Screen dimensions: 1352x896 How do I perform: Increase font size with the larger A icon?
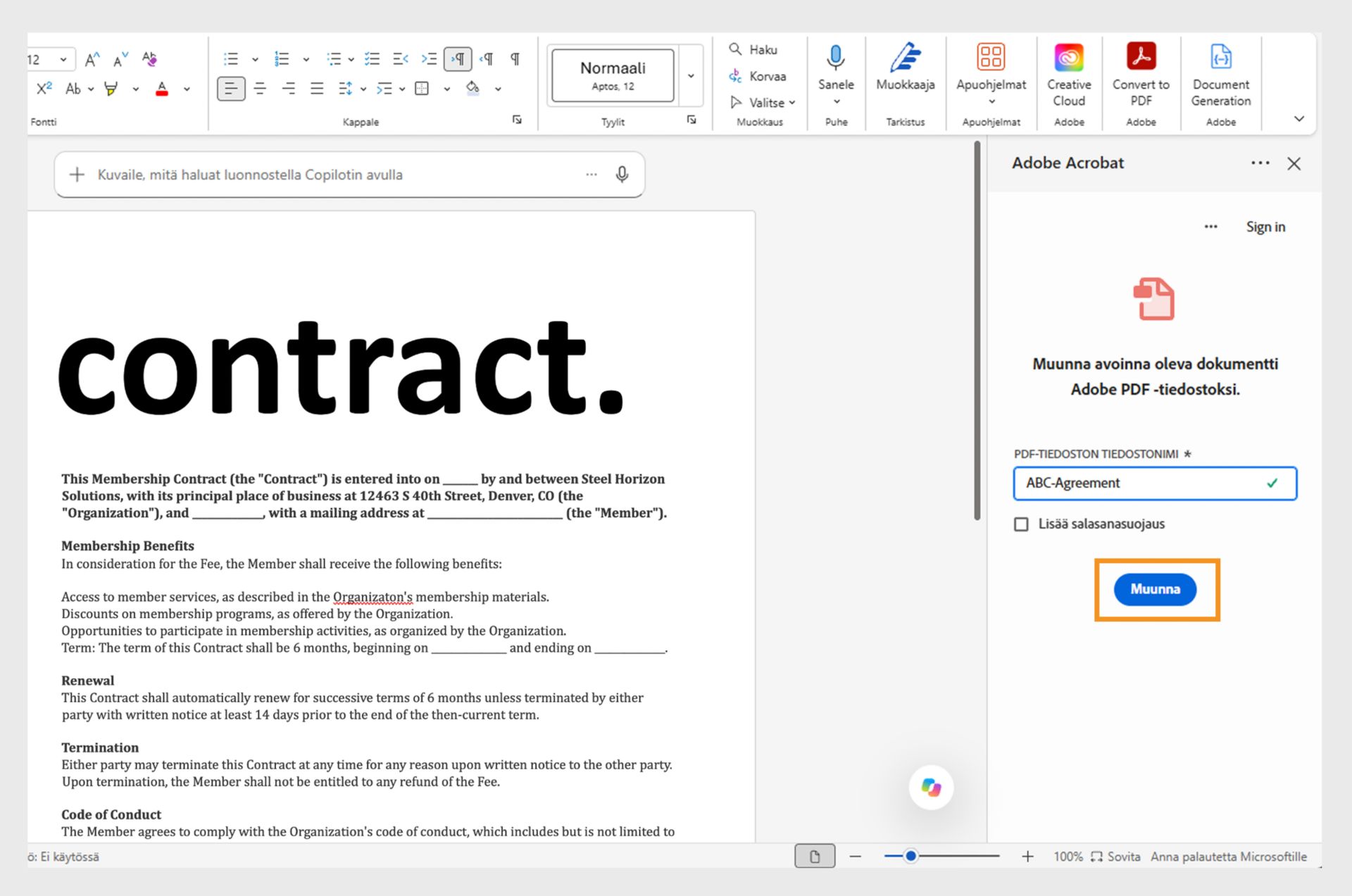tap(92, 59)
